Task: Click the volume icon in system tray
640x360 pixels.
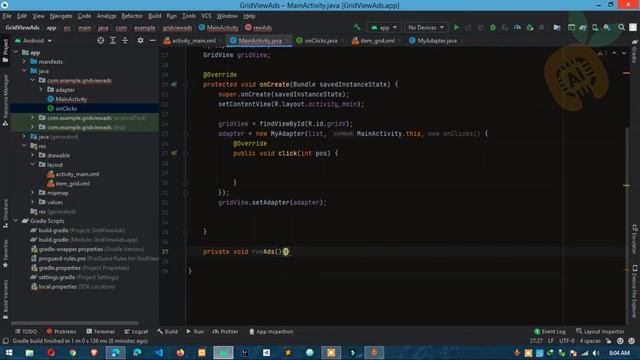Action: tap(596, 353)
